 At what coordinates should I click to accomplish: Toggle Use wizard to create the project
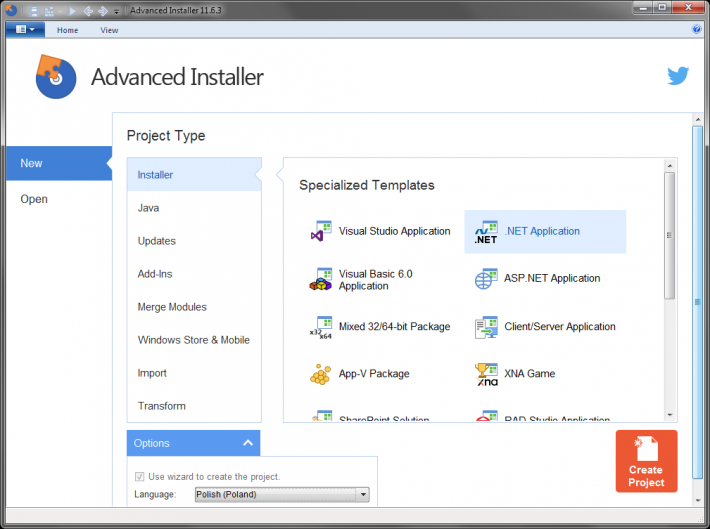pos(139,476)
